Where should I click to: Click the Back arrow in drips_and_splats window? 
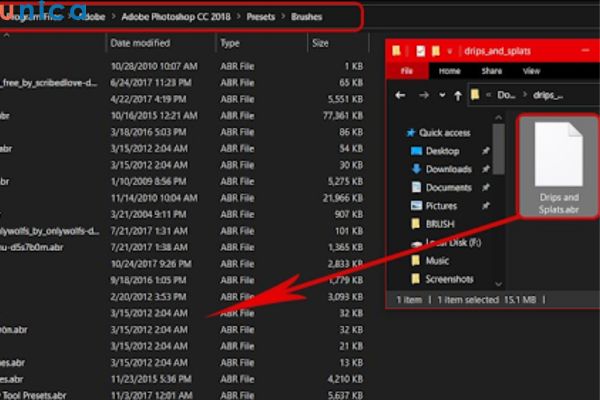tap(401, 95)
